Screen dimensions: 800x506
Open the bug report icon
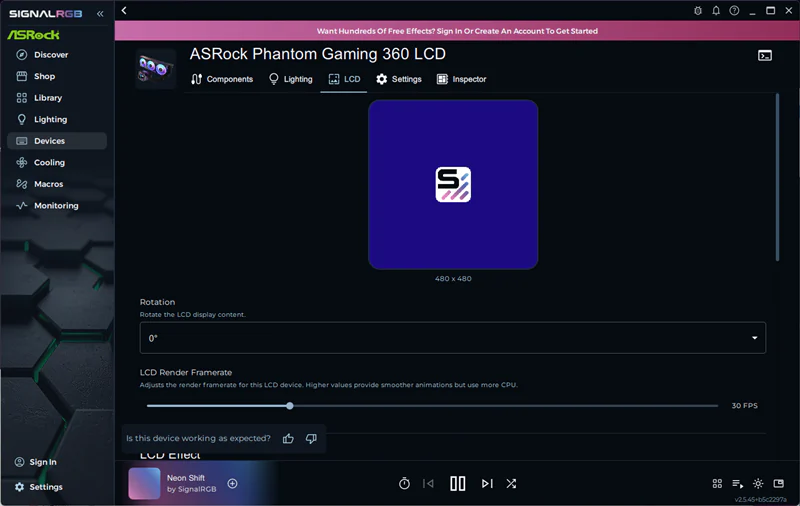tap(698, 10)
